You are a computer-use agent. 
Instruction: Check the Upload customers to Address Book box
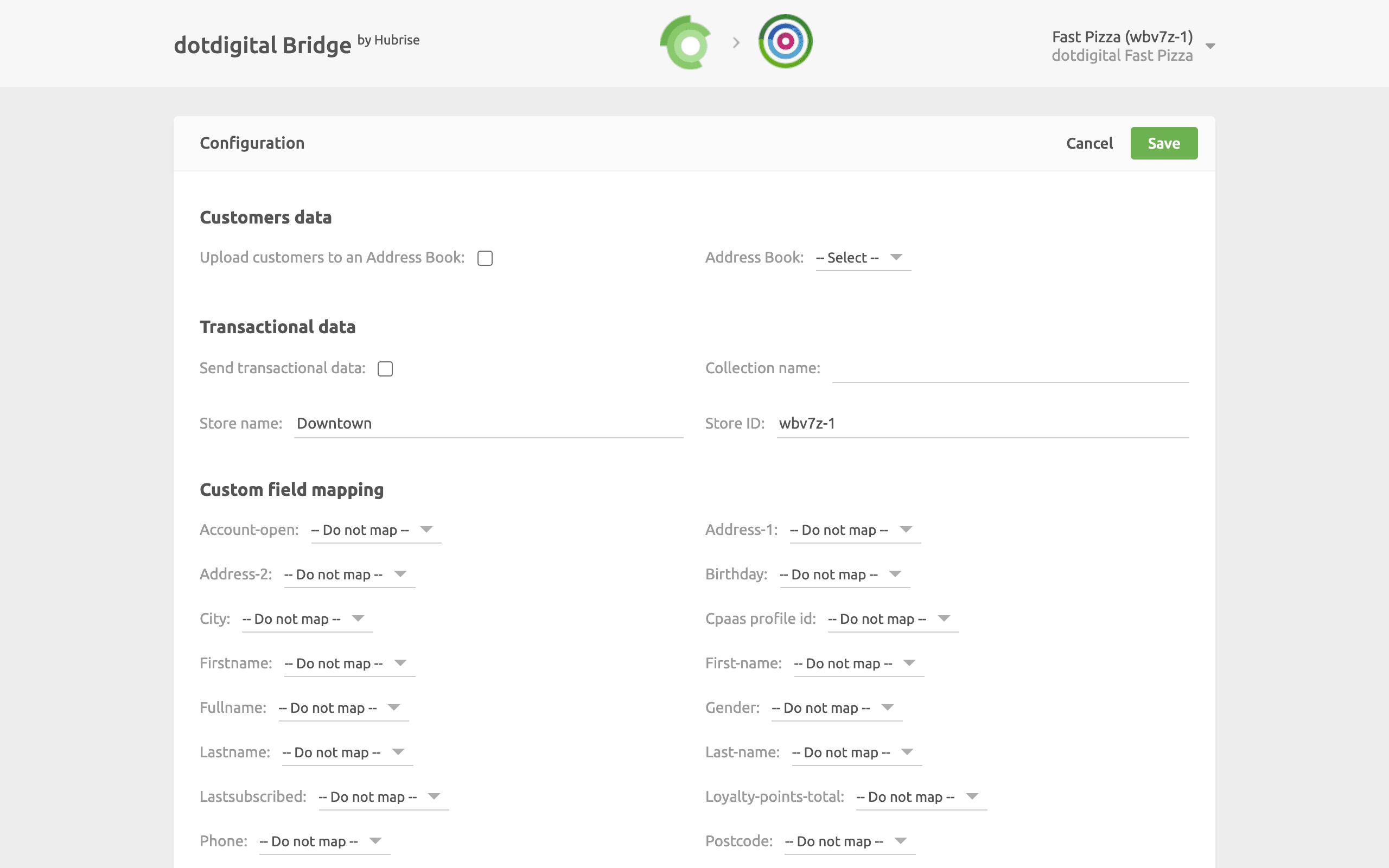coord(485,258)
